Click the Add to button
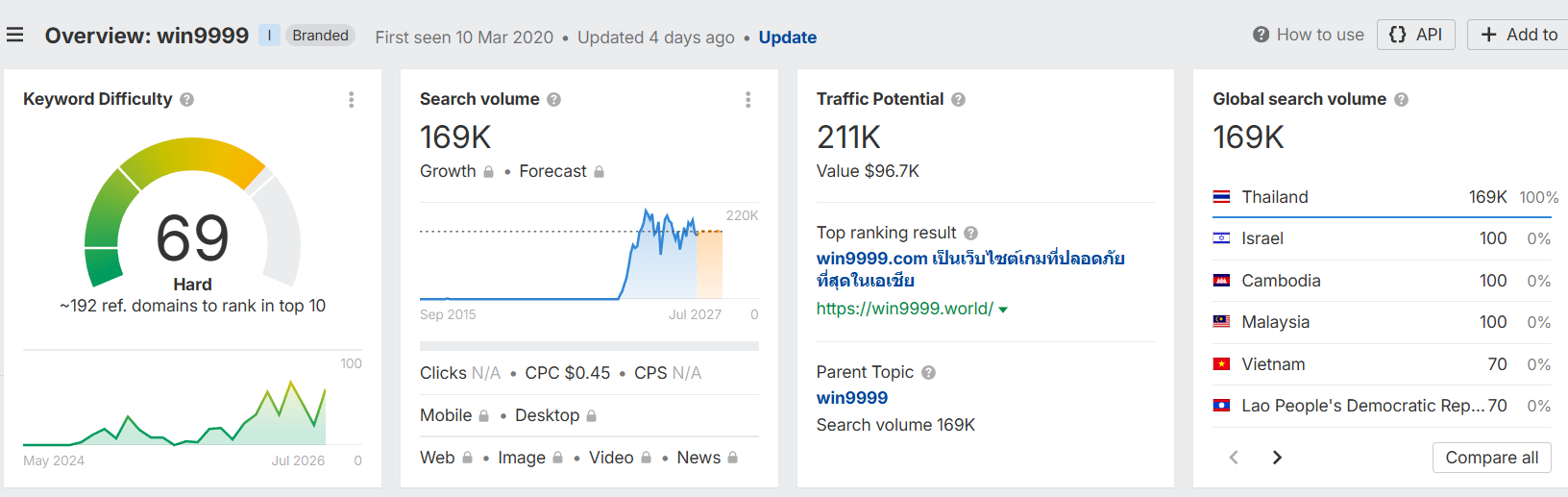 [x=1518, y=35]
